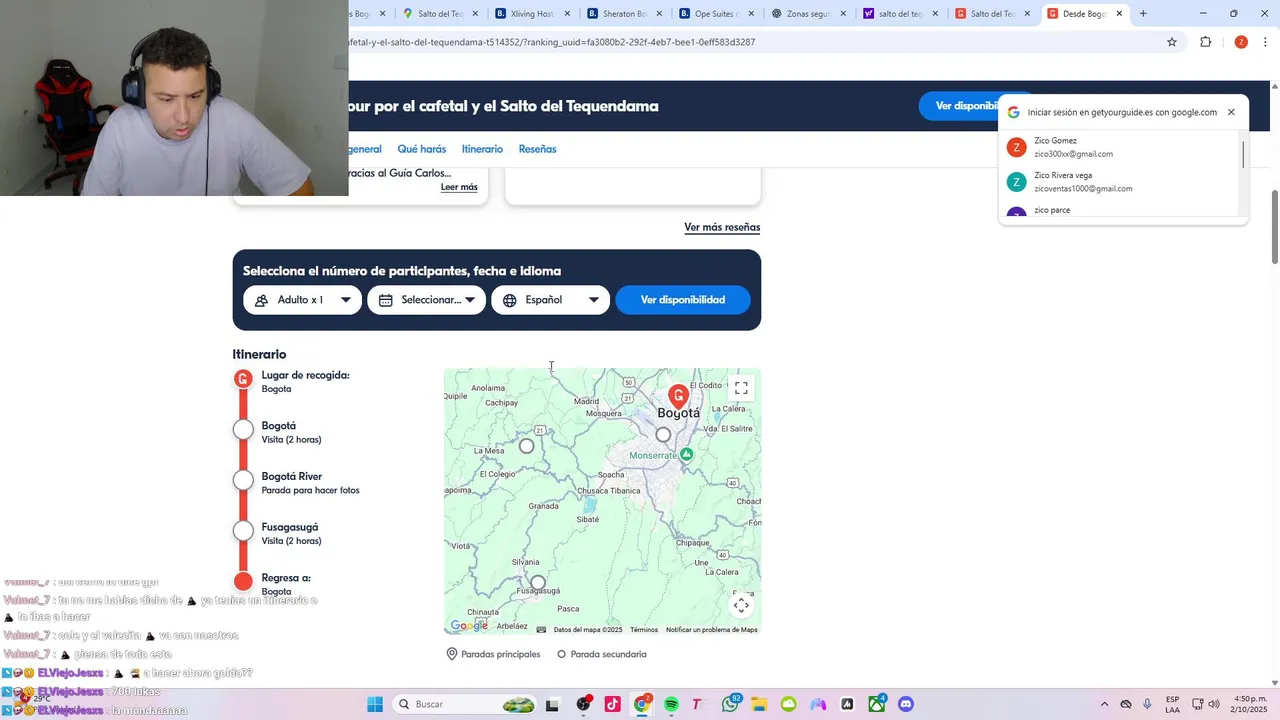Click the red G pin on Bogotá
1280x720 pixels.
[678, 396]
